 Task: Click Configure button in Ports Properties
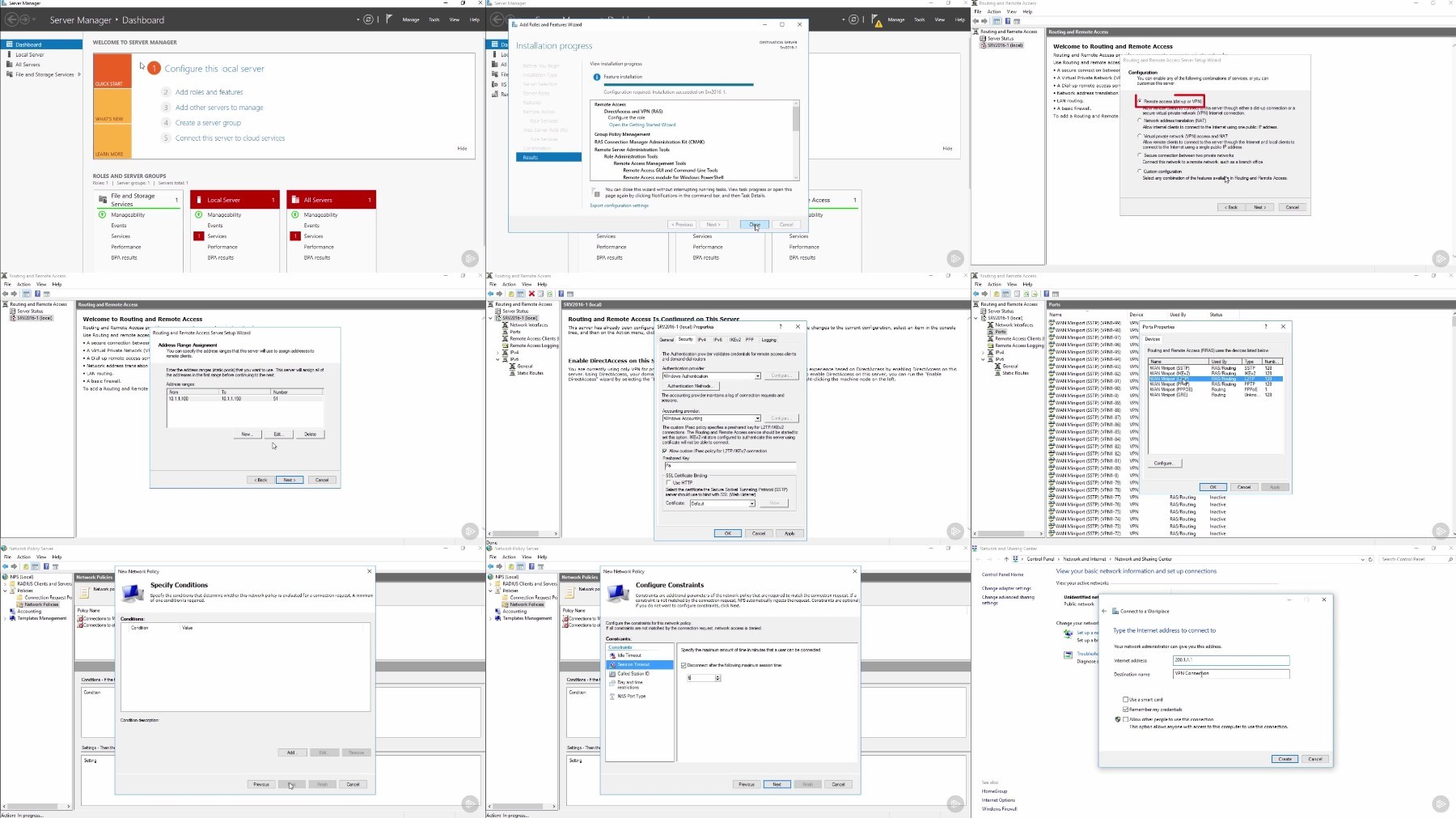click(x=1164, y=464)
